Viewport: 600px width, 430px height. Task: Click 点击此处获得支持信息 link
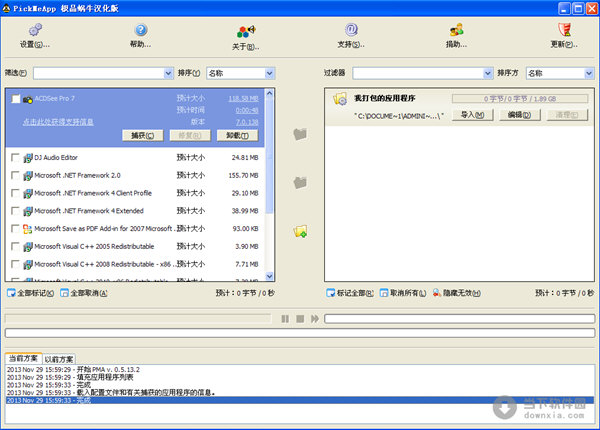58,122
